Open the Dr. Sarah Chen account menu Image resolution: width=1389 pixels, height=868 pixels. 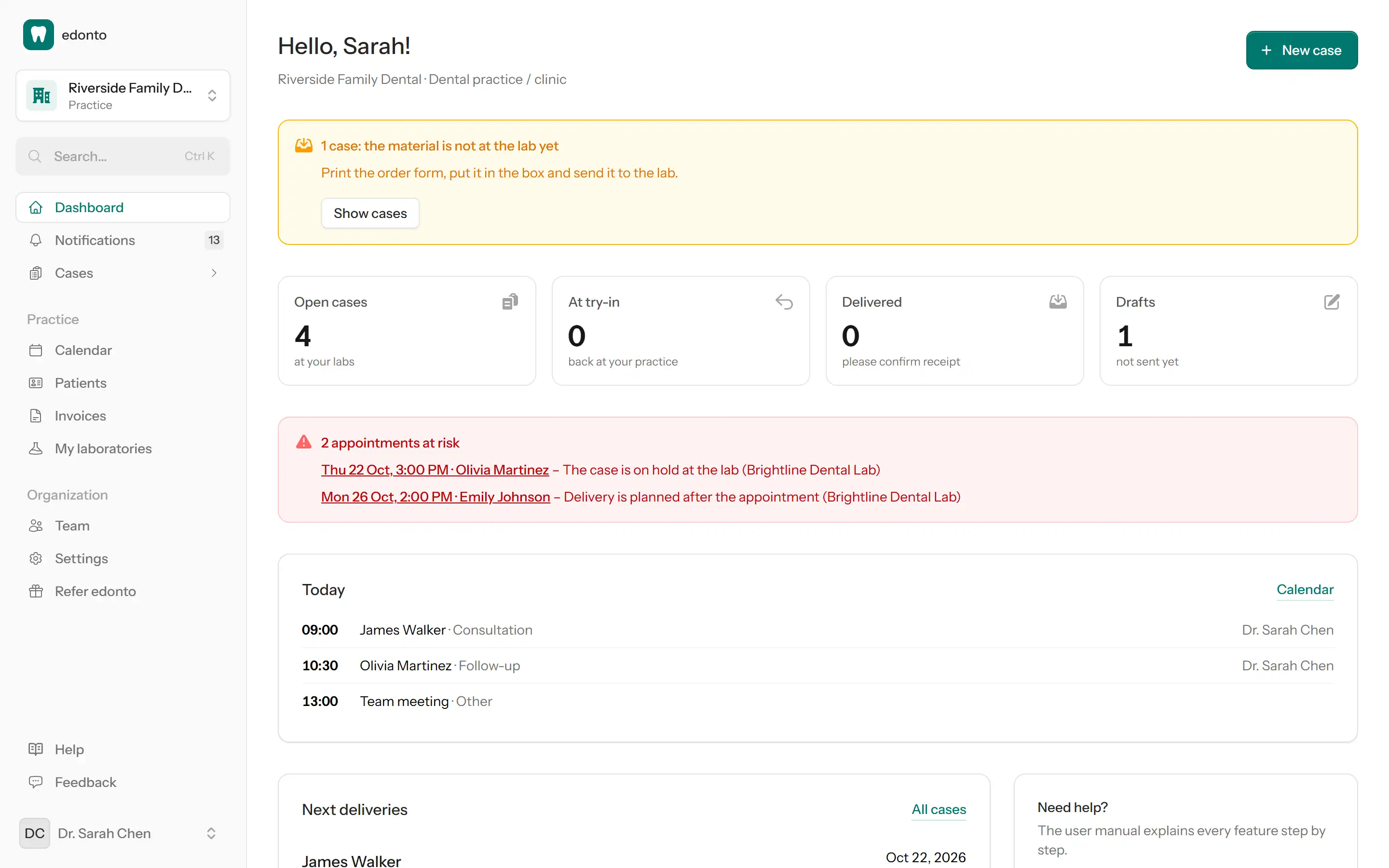coord(123,833)
